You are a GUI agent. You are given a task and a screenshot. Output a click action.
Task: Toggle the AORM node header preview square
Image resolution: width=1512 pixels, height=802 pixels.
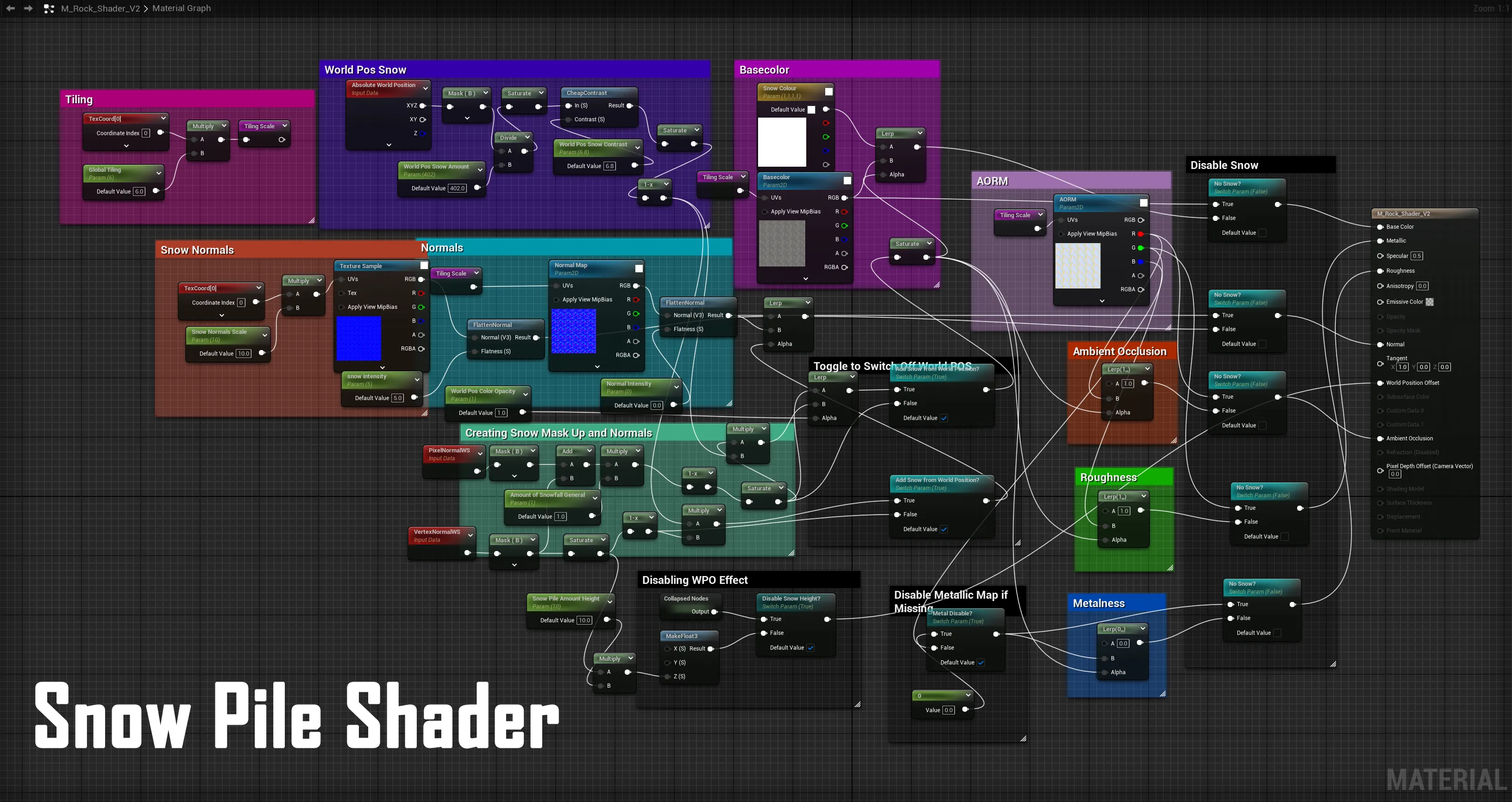click(x=1143, y=203)
